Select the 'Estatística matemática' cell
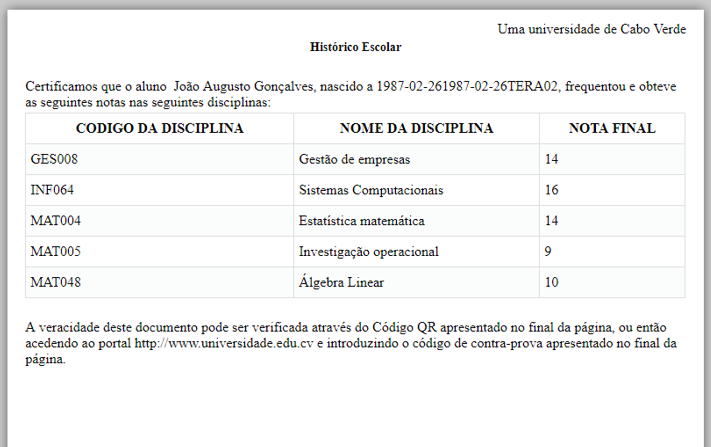This screenshot has width=711, height=447. [416, 221]
